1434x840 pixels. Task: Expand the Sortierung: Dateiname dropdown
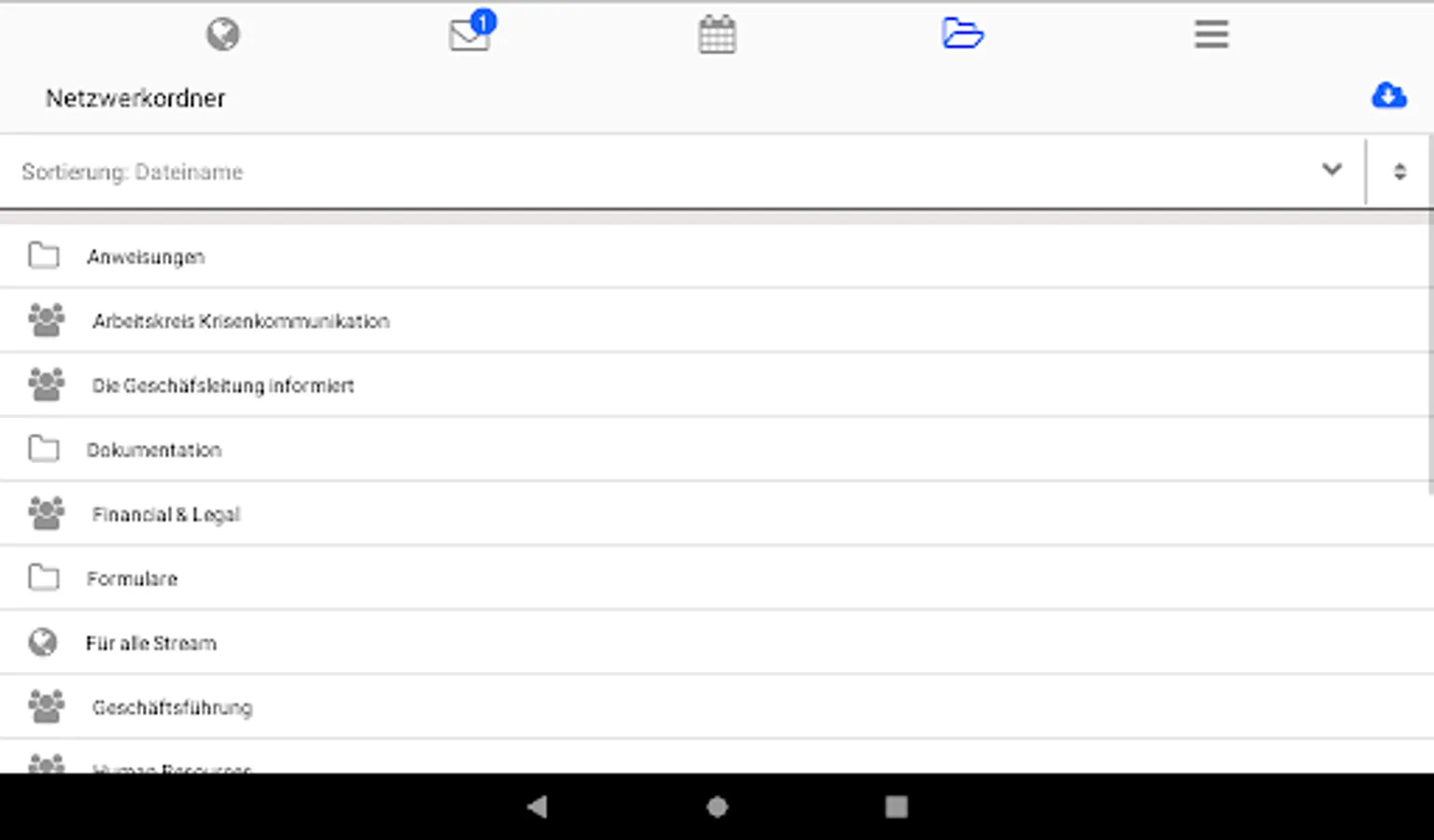click(x=682, y=172)
